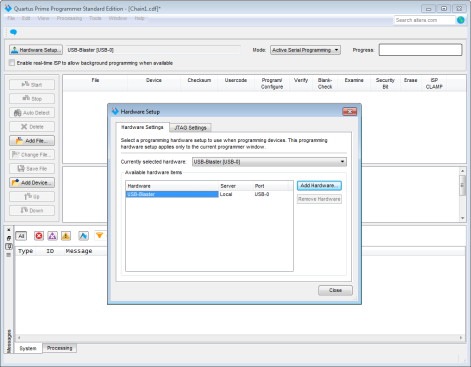Screen dimensions: 471x367
Task: Click Close button in Hardware Setup dialog
Action: click(x=335, y=290)
